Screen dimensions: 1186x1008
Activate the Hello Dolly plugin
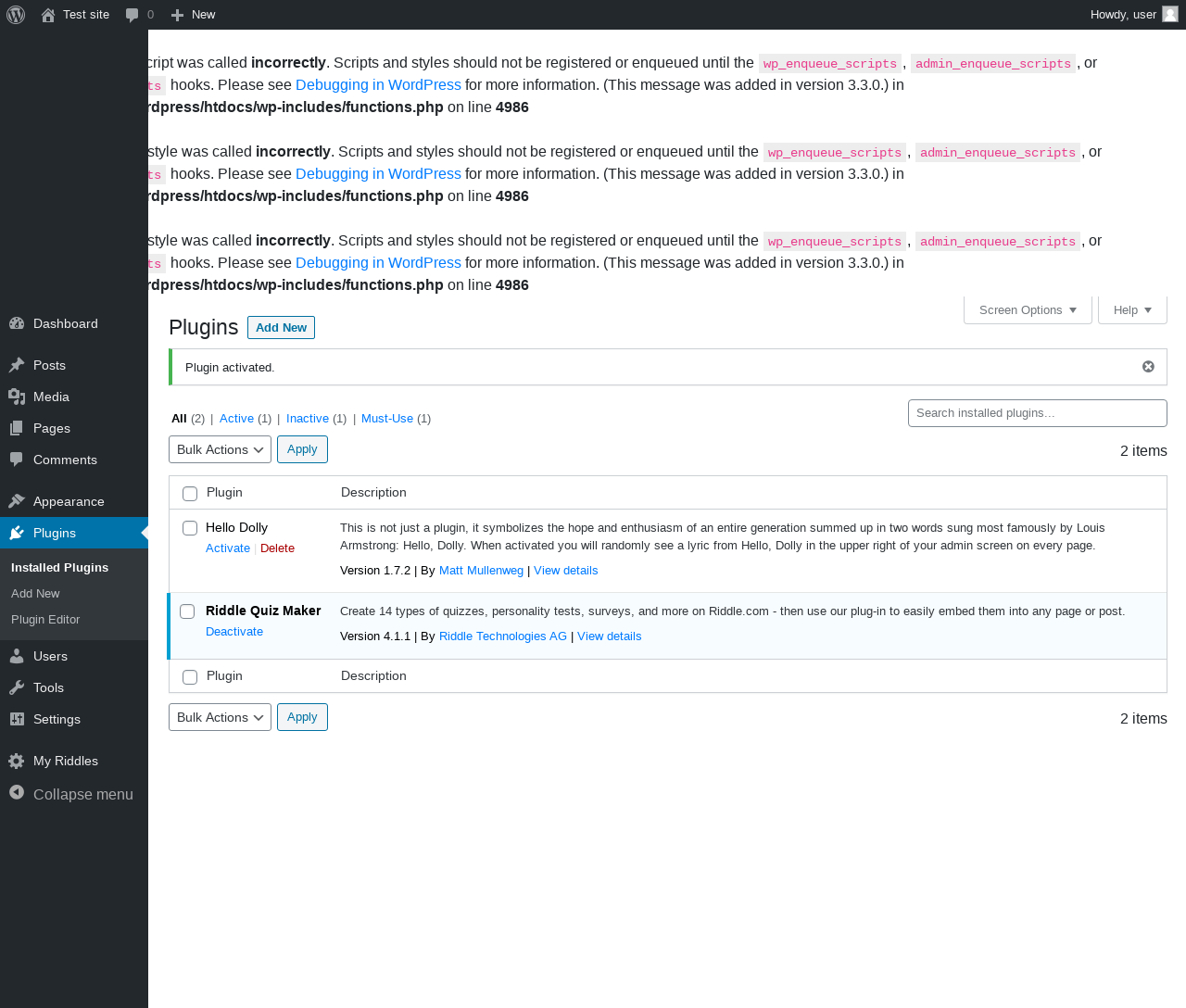coord(228,548)
